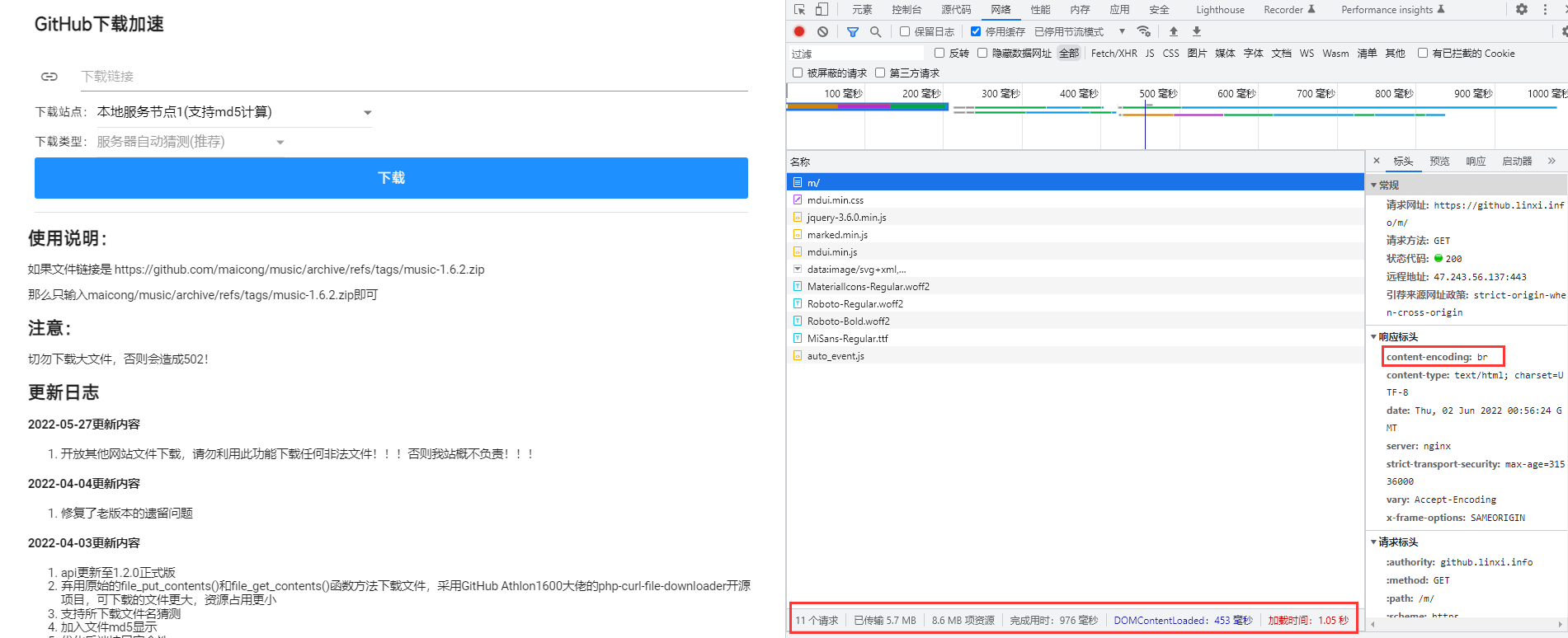Open throttling mode dropdown
Viewport: 1568px width, 638px height.
click(x=1080, y=31)
